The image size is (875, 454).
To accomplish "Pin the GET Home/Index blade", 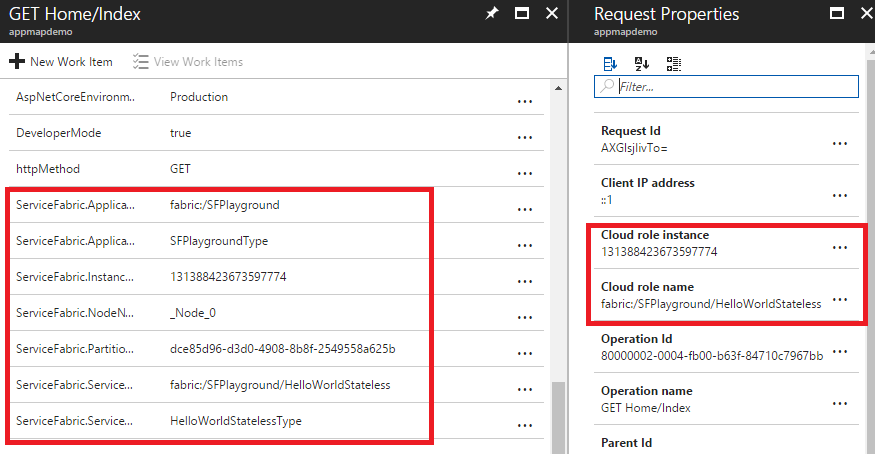I will coord(492,13).
